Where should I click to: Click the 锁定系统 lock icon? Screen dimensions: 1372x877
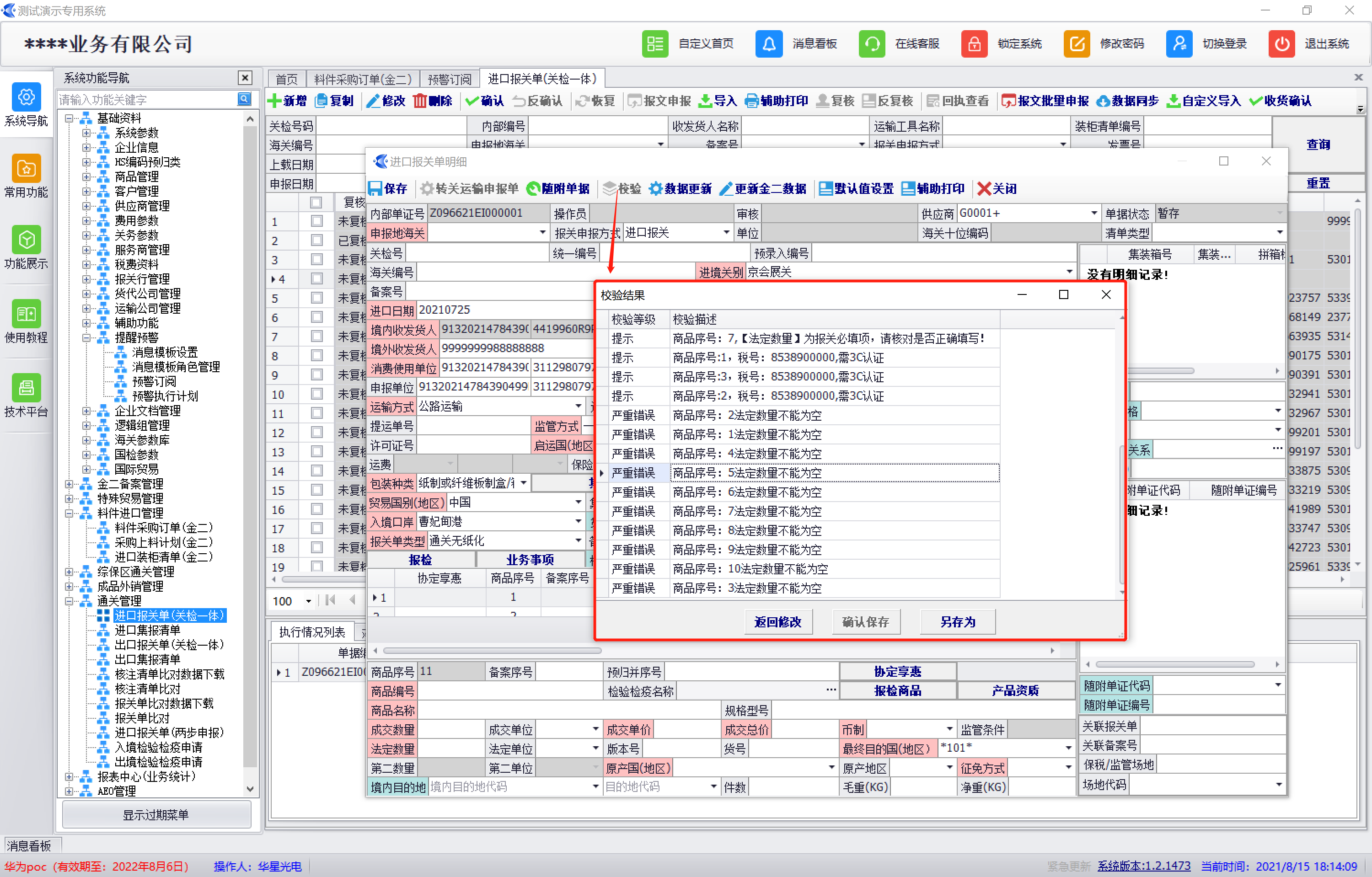click(974, 44)
